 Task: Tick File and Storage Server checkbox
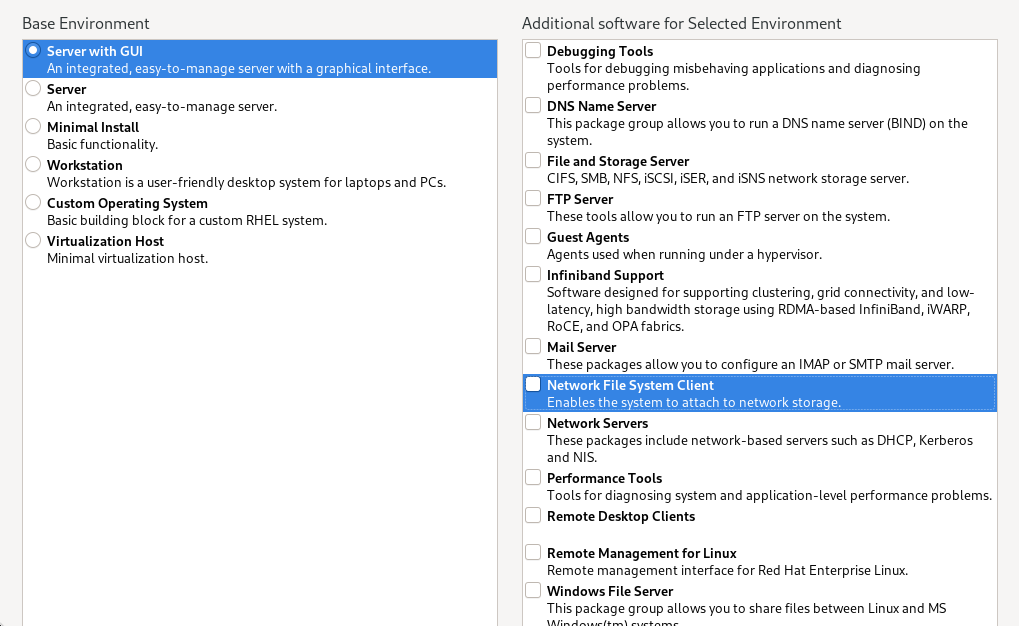coord(534,161)
